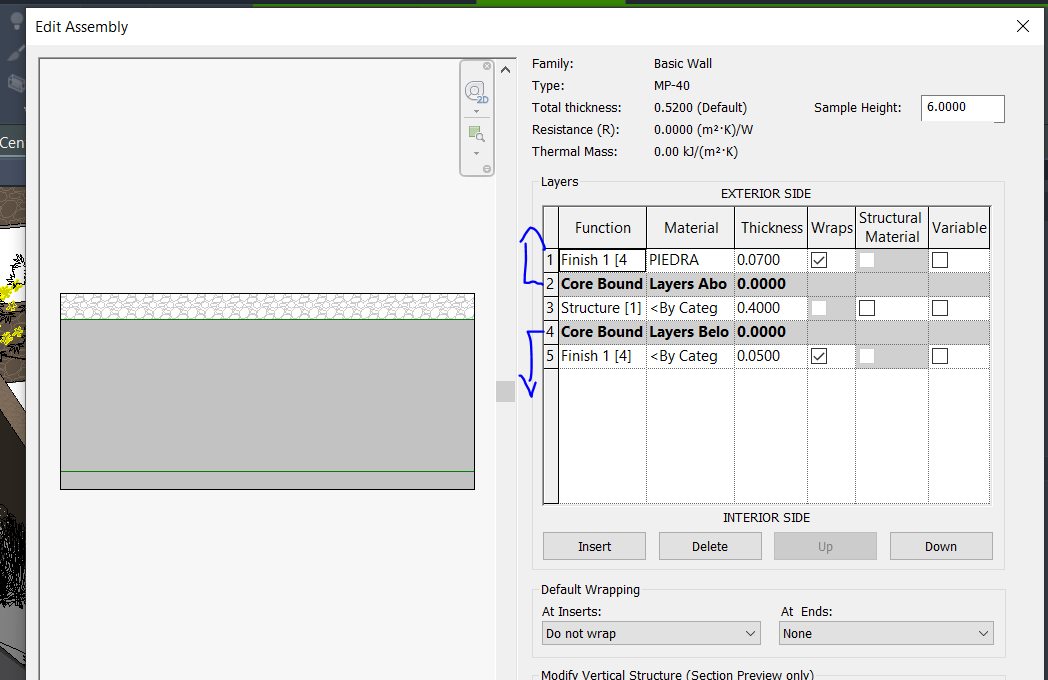Expand zoom tool options arrow on navigation bar
Screen dimensions: 1048x680
pos(477,154)
